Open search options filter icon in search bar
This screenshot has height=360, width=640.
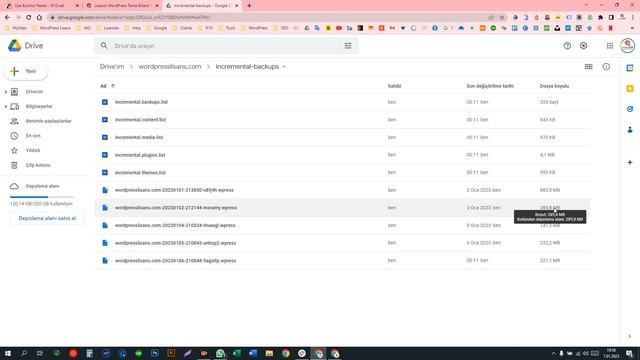pyautogui.click(x=348, y=46)
